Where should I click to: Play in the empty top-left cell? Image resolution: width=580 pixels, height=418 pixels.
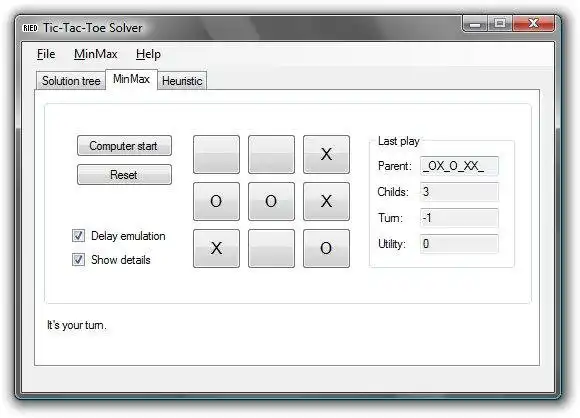tap(216, 154)
